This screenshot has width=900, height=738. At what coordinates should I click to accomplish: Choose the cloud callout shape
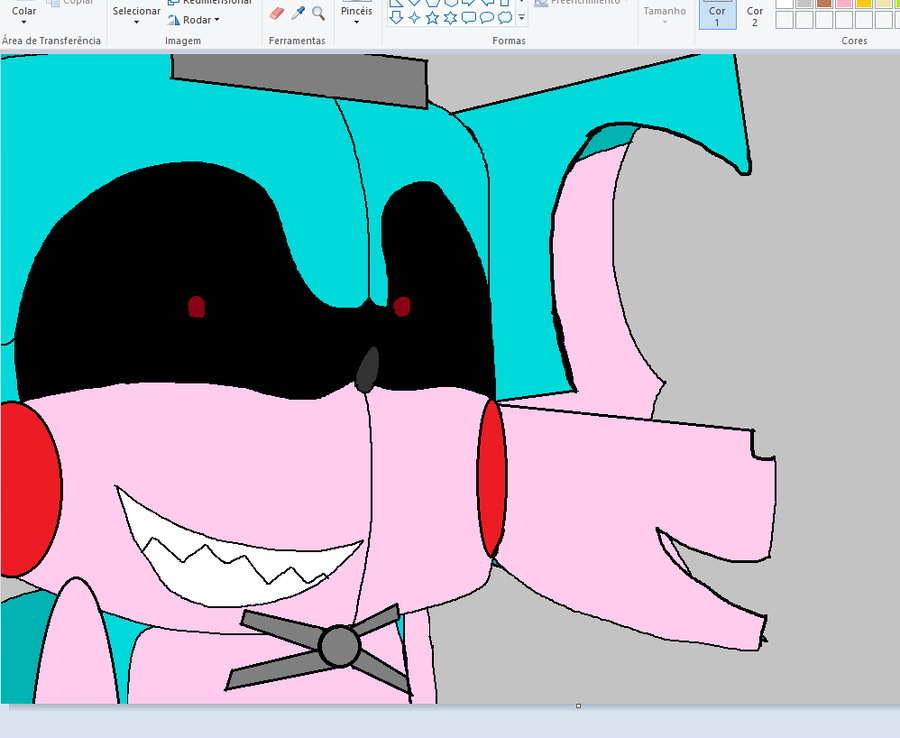tap(505, 18)
